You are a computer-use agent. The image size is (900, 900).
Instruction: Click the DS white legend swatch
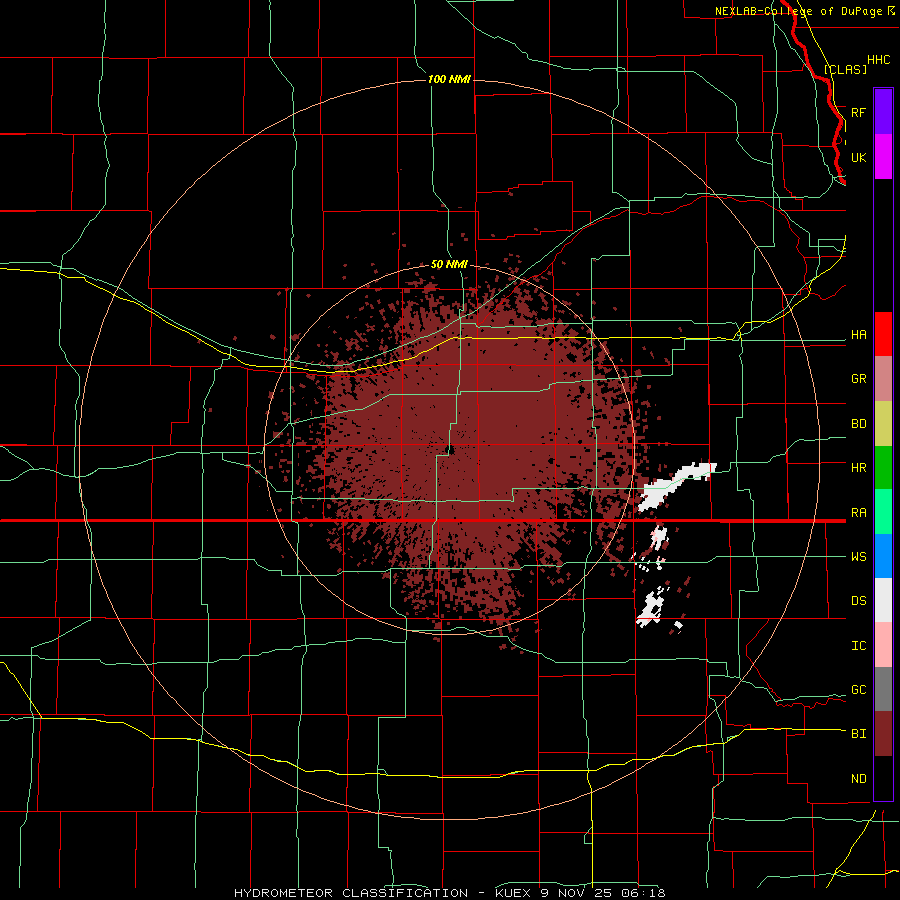click(883, 600)
